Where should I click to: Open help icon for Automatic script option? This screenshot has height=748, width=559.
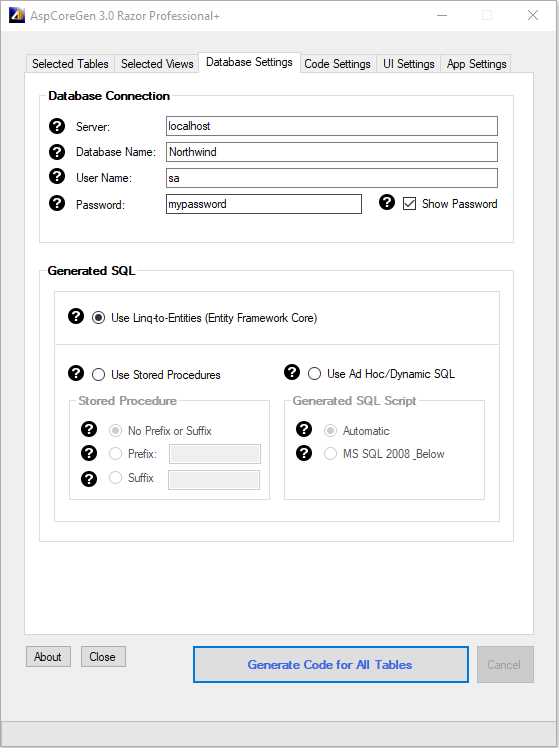point(304,429)
